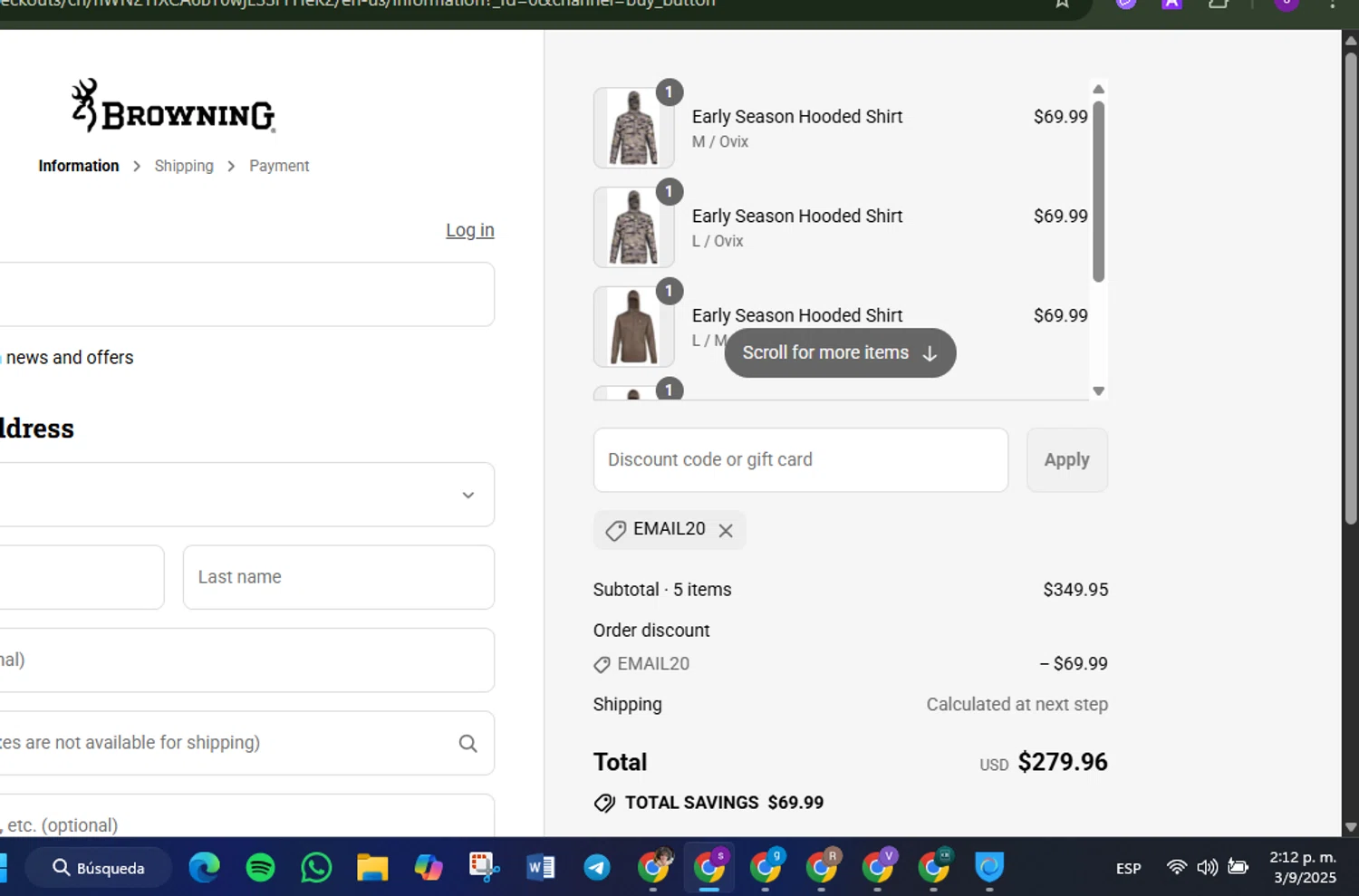Open Telegram from the taskbar
1359x896 pixels.
click(x=597, y=868)
